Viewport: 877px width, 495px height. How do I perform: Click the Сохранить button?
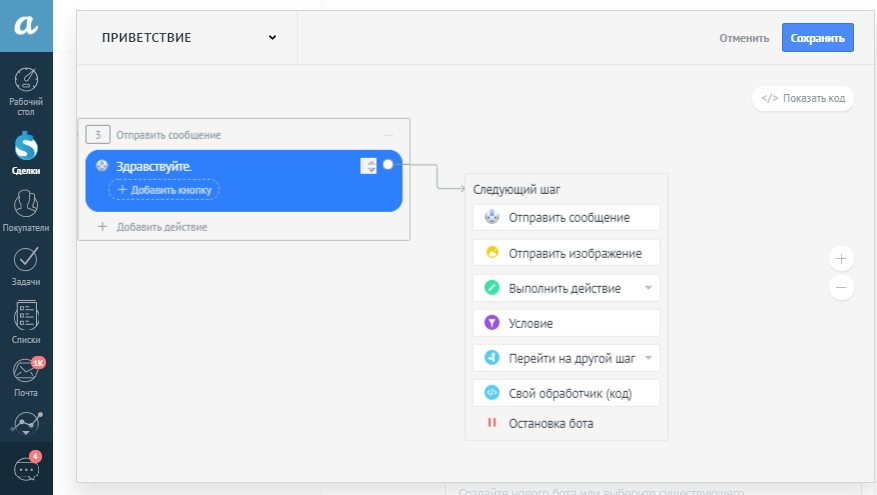[x=817, y=38]
